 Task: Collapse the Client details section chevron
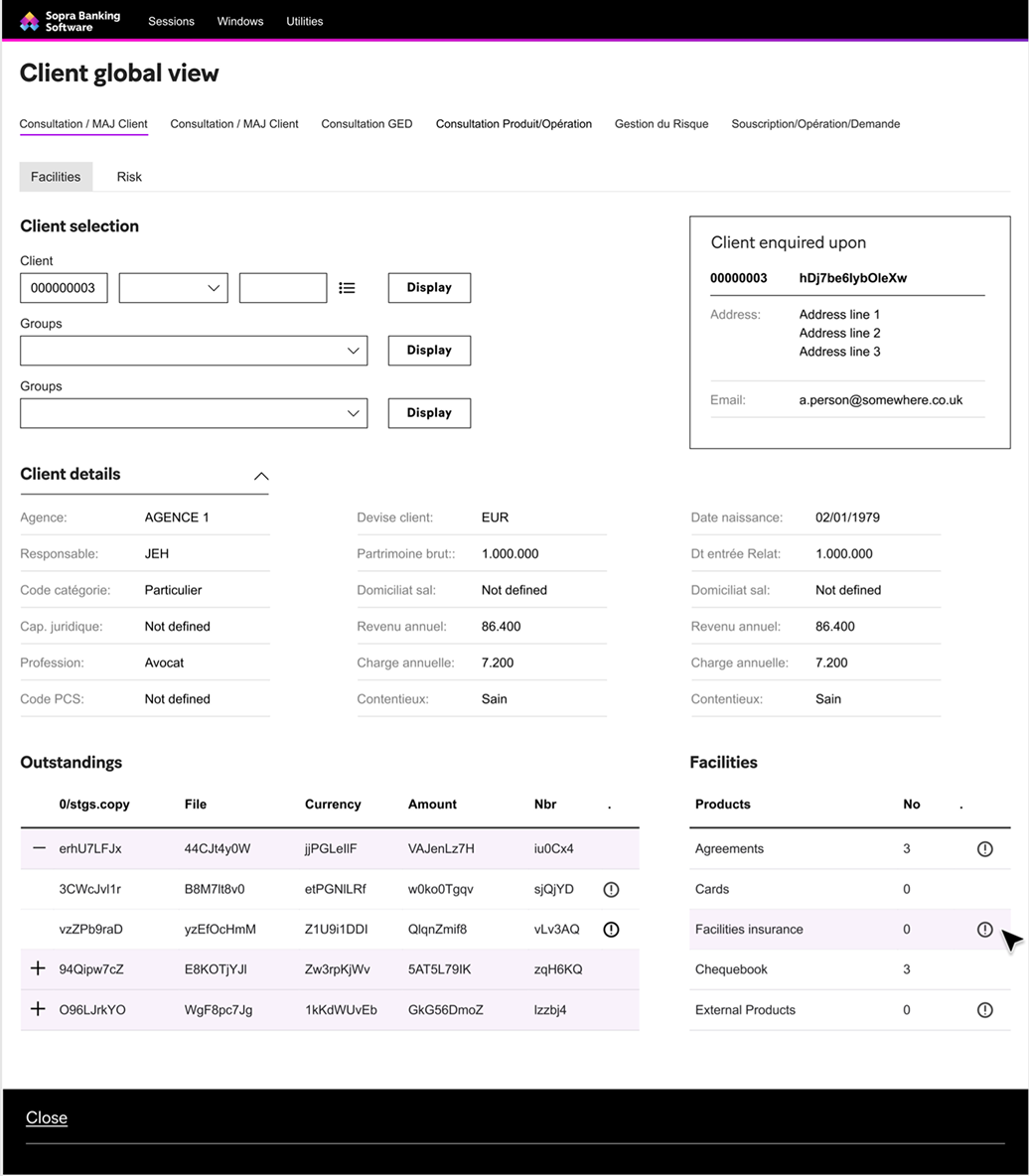pyautogui.click(x=261, y=476)
